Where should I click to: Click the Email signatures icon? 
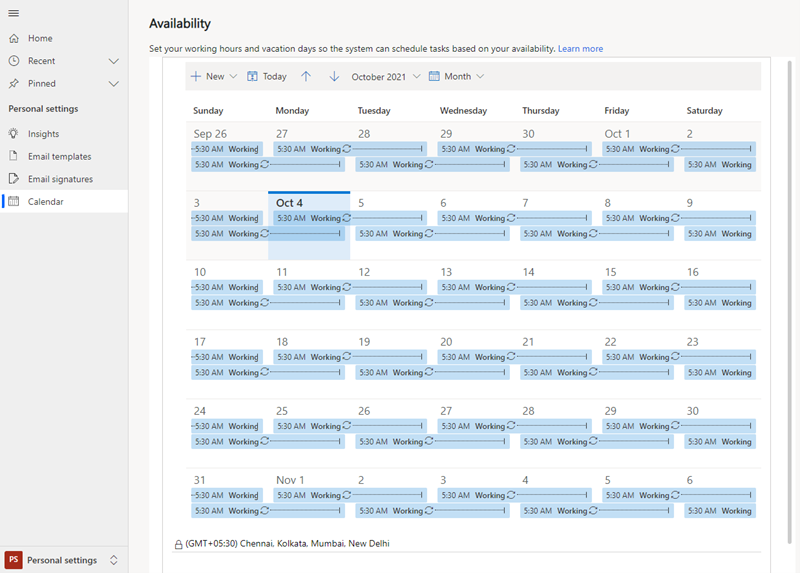click(14, 179)
